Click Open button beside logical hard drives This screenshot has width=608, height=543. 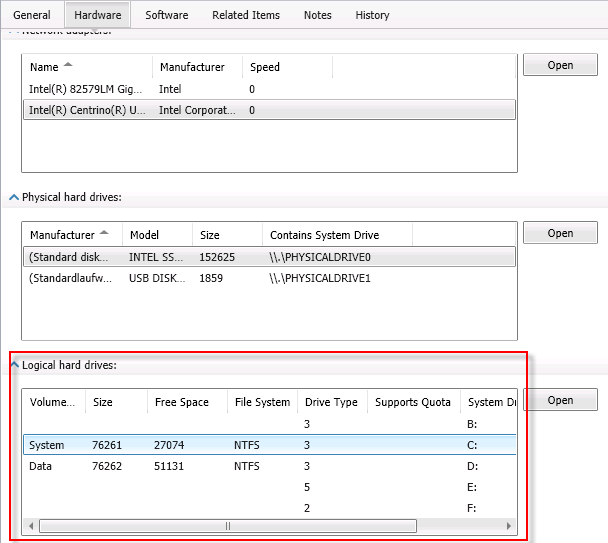point(560,400)
